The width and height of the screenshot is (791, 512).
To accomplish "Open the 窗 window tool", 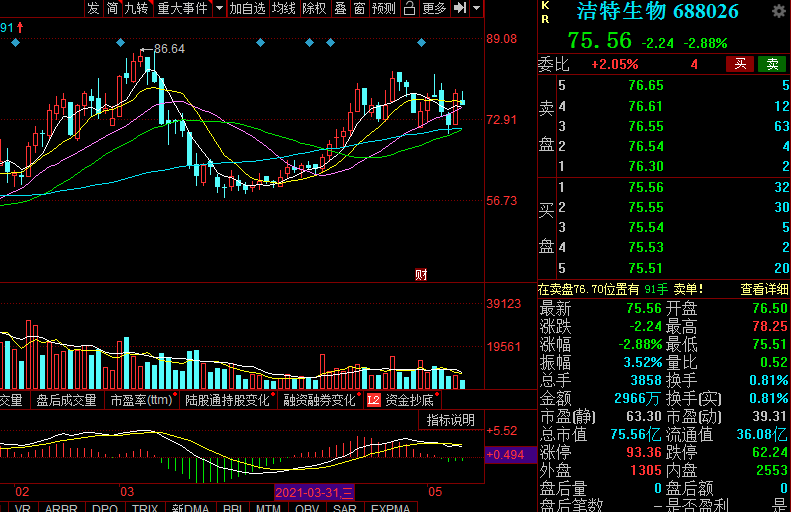I will [x=358, y=9].
